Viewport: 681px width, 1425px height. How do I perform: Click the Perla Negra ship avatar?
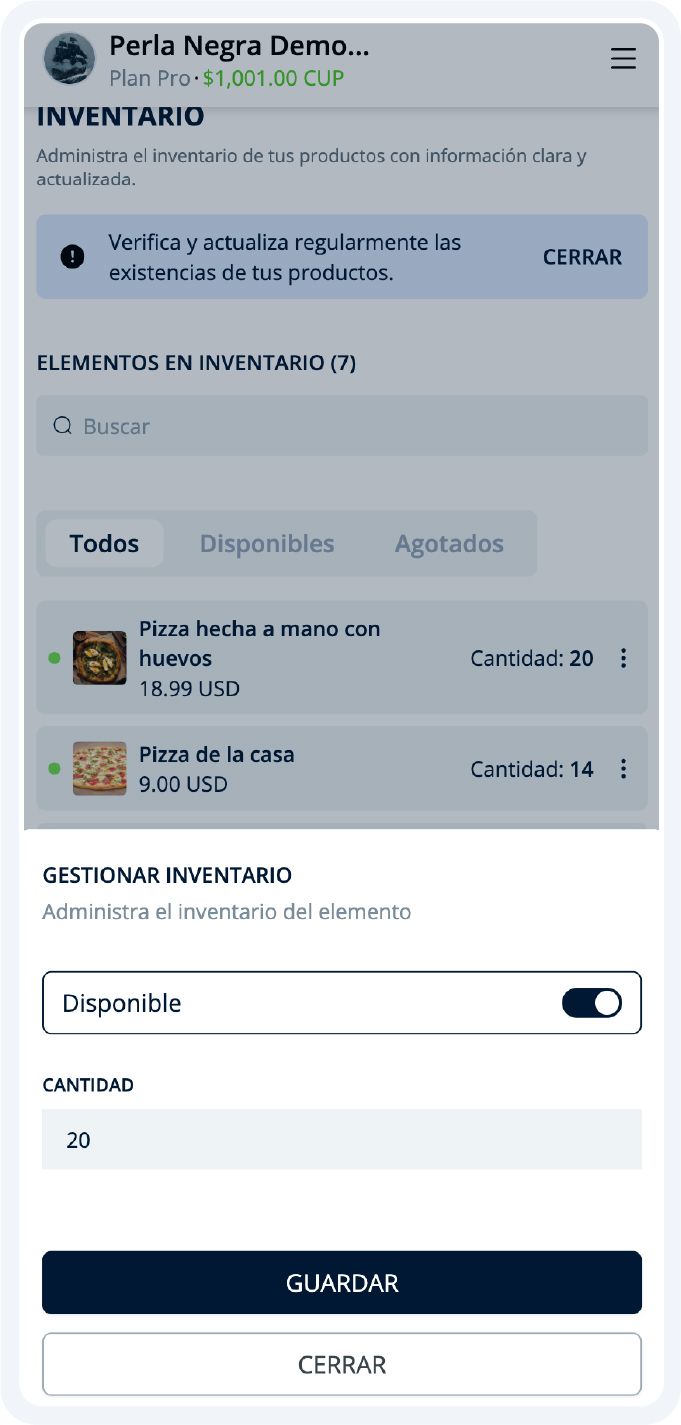pos(68,58)
